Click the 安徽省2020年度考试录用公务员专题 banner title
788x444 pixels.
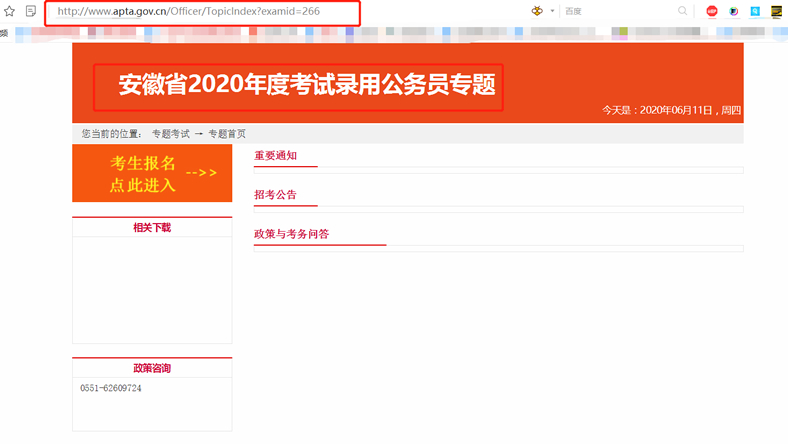click(x=307, y=84)
